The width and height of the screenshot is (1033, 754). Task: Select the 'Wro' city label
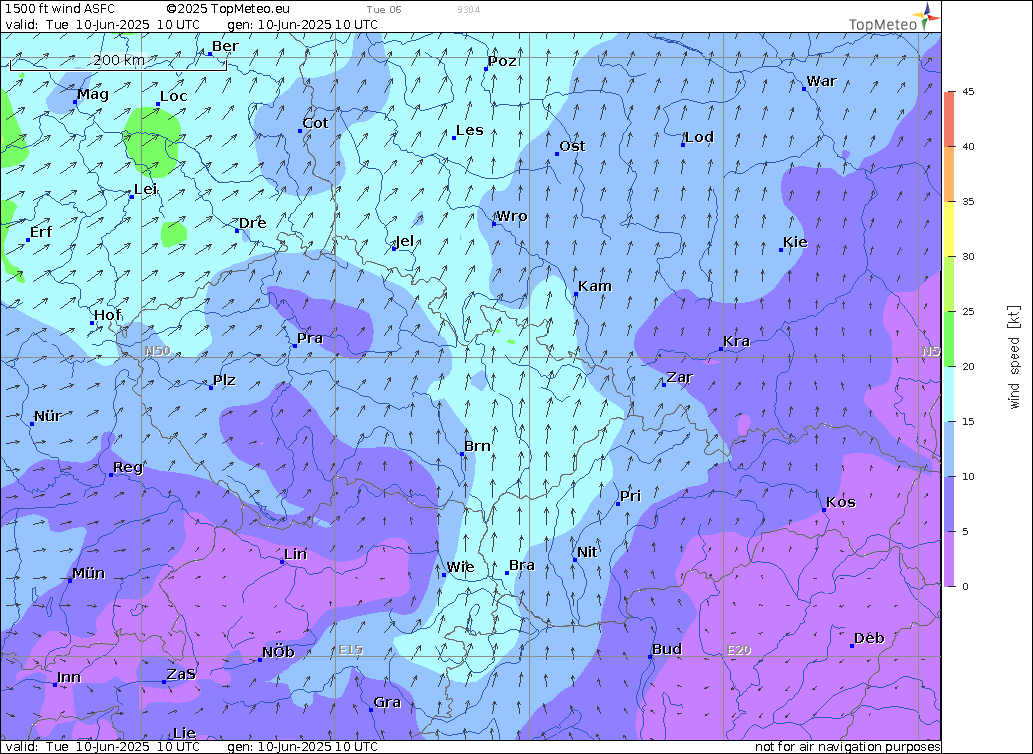pos(512,216)
